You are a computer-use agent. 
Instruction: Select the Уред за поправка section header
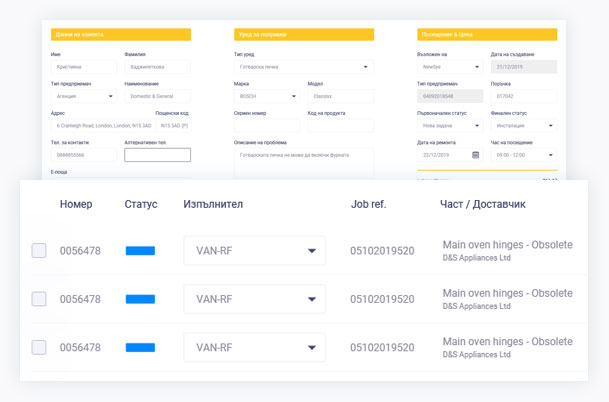click(304, 34)
